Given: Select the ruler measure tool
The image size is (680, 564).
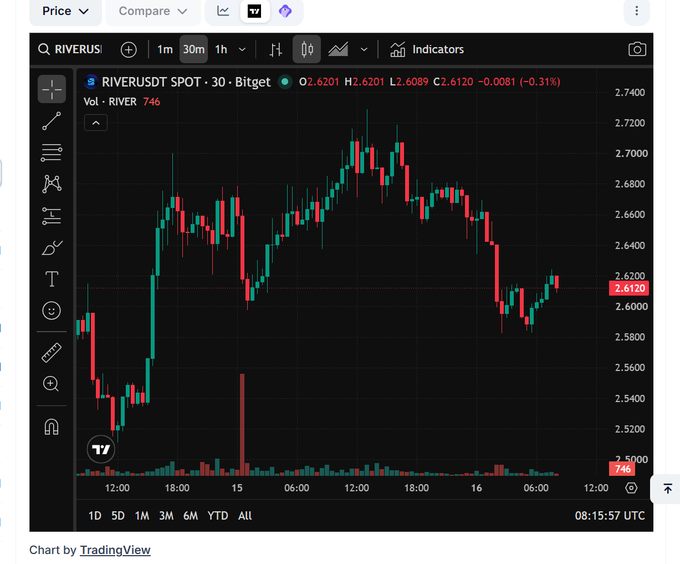Looking at the screenshot, I should click(52, 352).
